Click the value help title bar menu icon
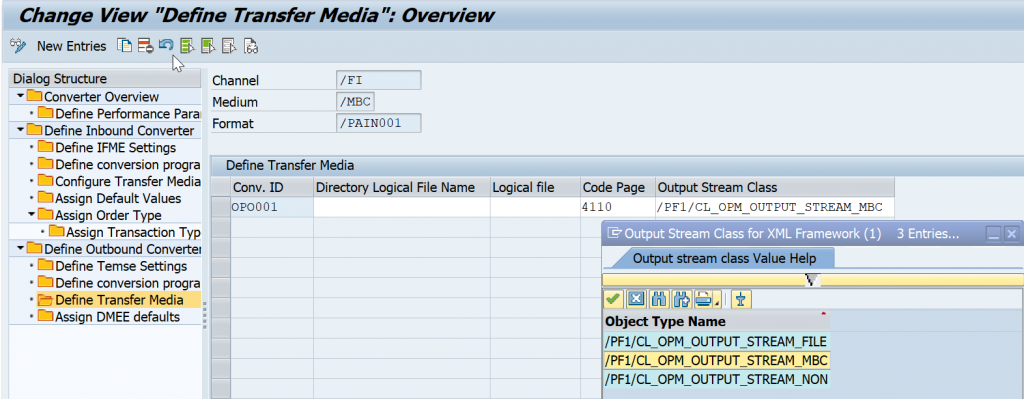Image resolution: width=1024 pixels, height=399 pixels. click(614, 233)
